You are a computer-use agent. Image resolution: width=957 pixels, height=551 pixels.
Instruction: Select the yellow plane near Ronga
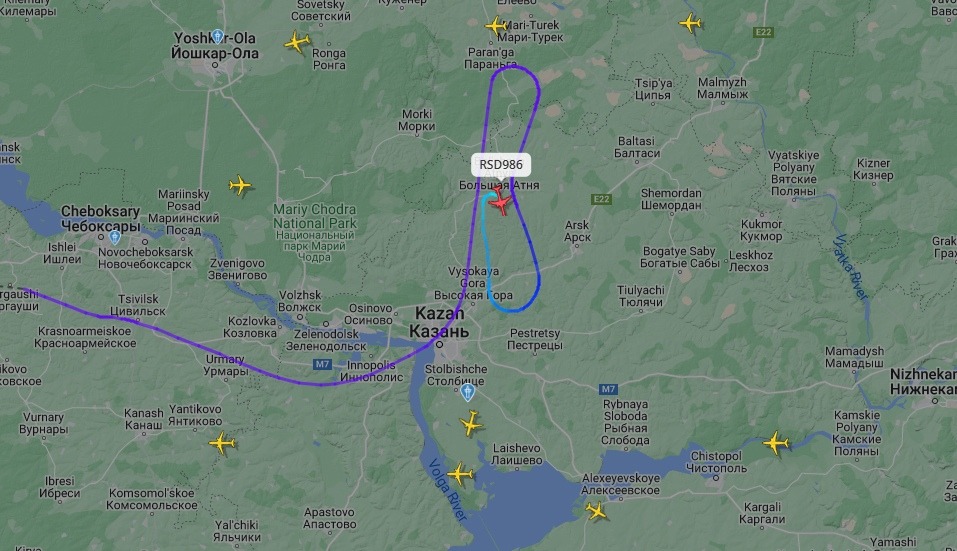click(x=297, y=43)
